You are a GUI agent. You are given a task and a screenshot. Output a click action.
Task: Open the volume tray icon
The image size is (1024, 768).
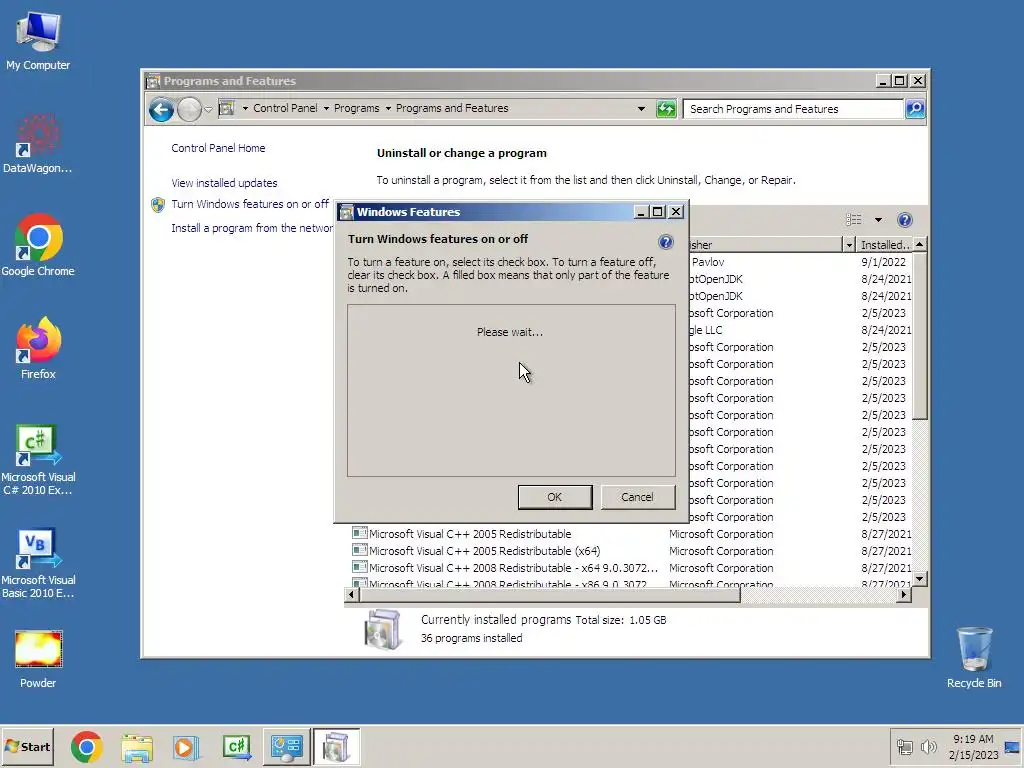(x=928, y=746)
